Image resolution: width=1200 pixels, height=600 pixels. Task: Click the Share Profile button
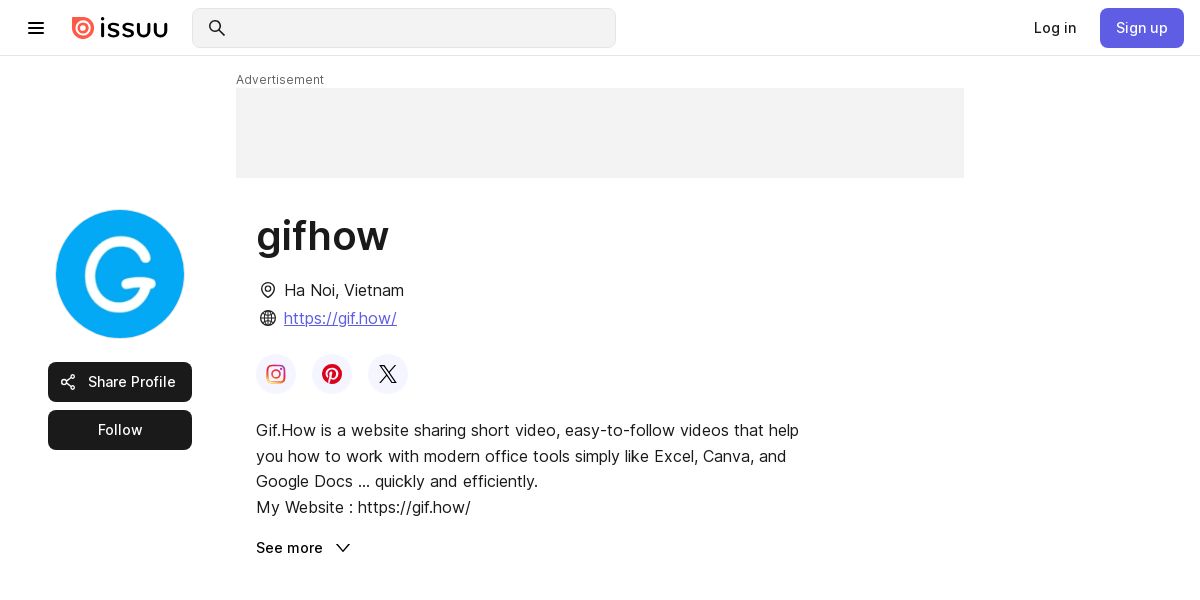[120, 382]
